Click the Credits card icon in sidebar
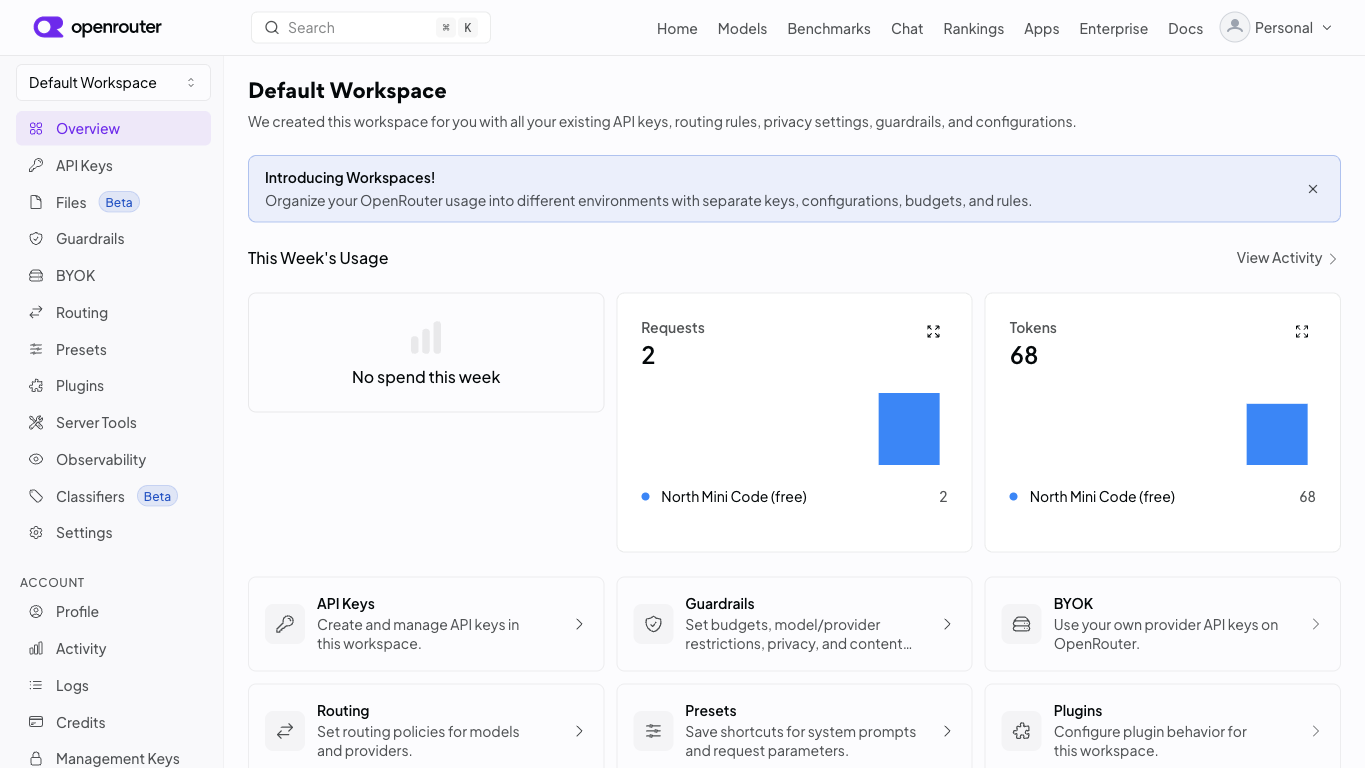 36,722
